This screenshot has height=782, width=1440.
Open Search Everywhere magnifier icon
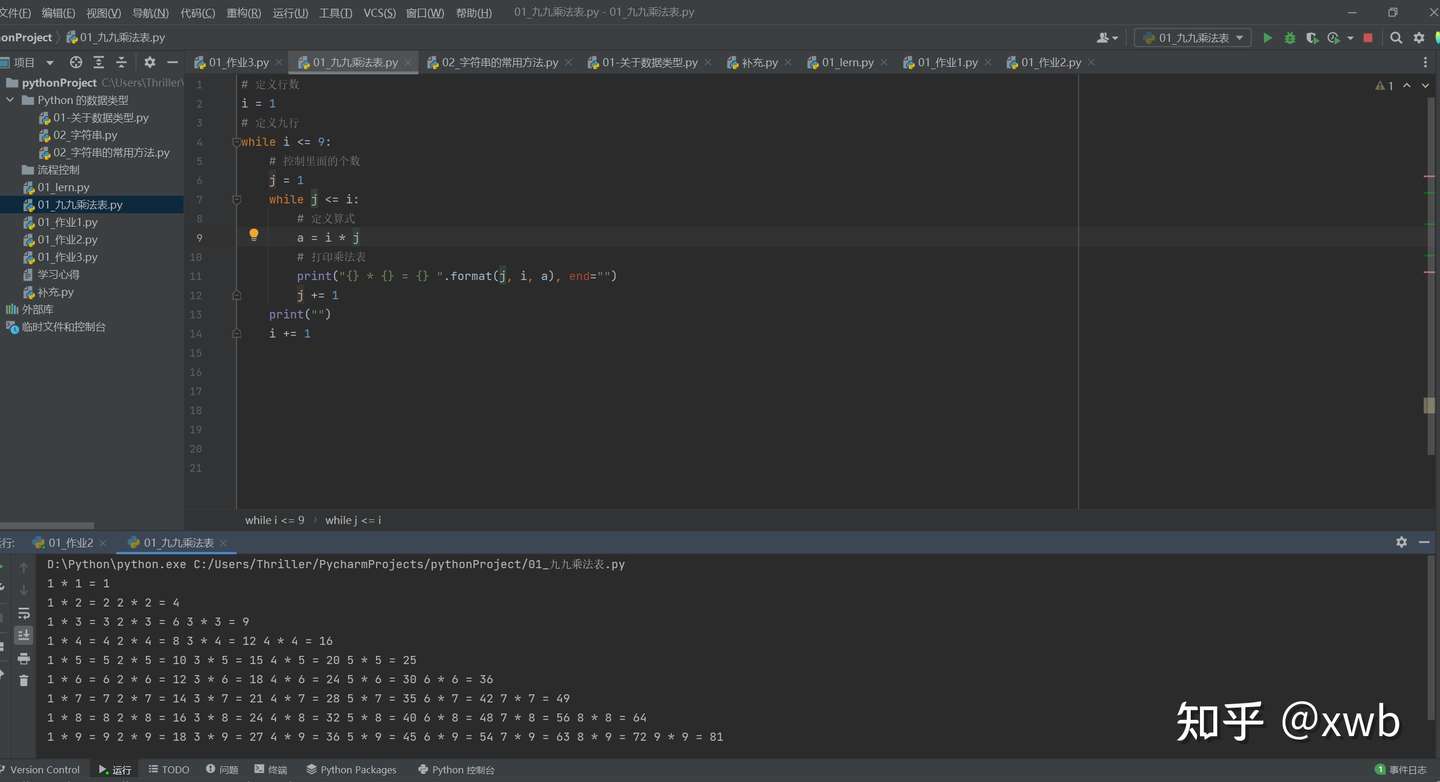pos(1396,38)
